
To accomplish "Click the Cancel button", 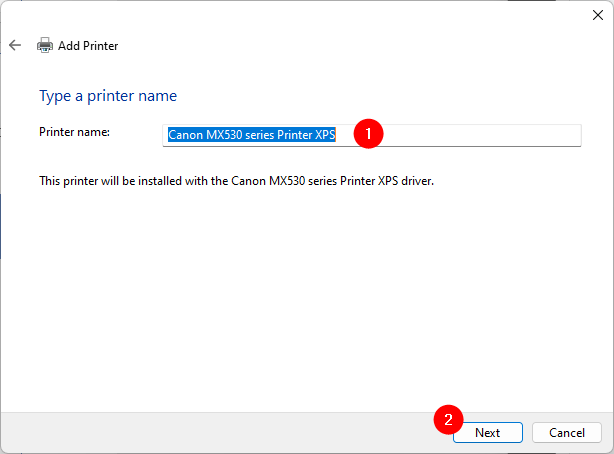I will (x=567, y=432).
